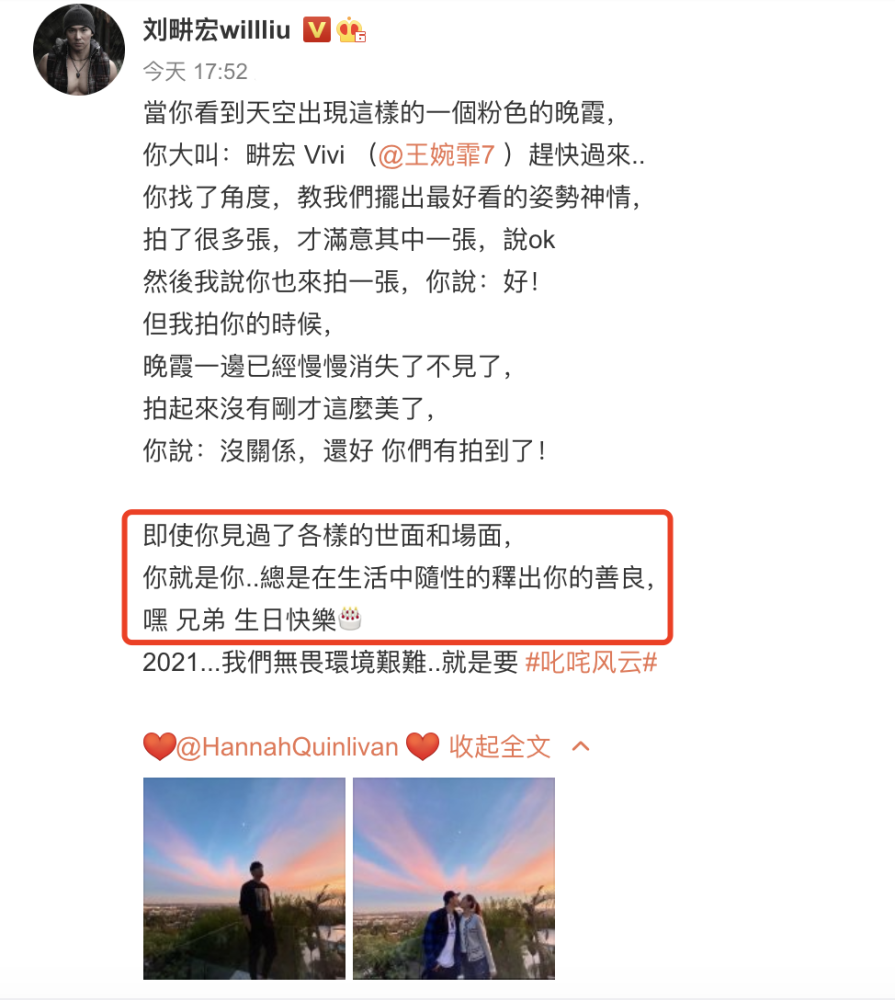895x1000 pixels.
Task: Click the crown membership icon
Action: coord(351,30)
